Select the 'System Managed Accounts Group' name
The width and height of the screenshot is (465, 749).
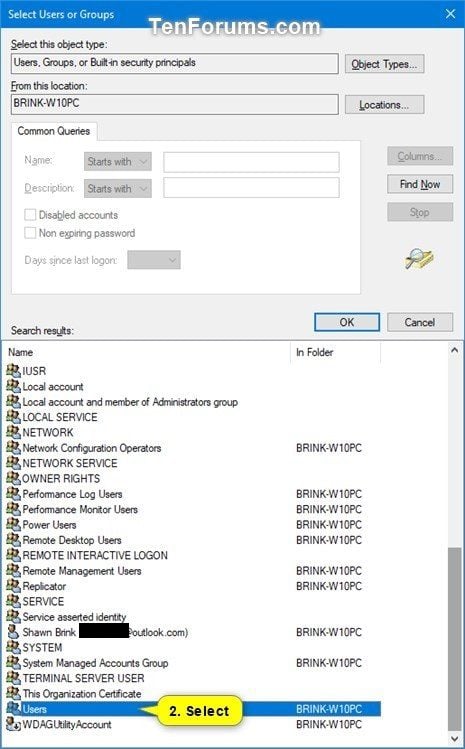click(x=95, y=663)
